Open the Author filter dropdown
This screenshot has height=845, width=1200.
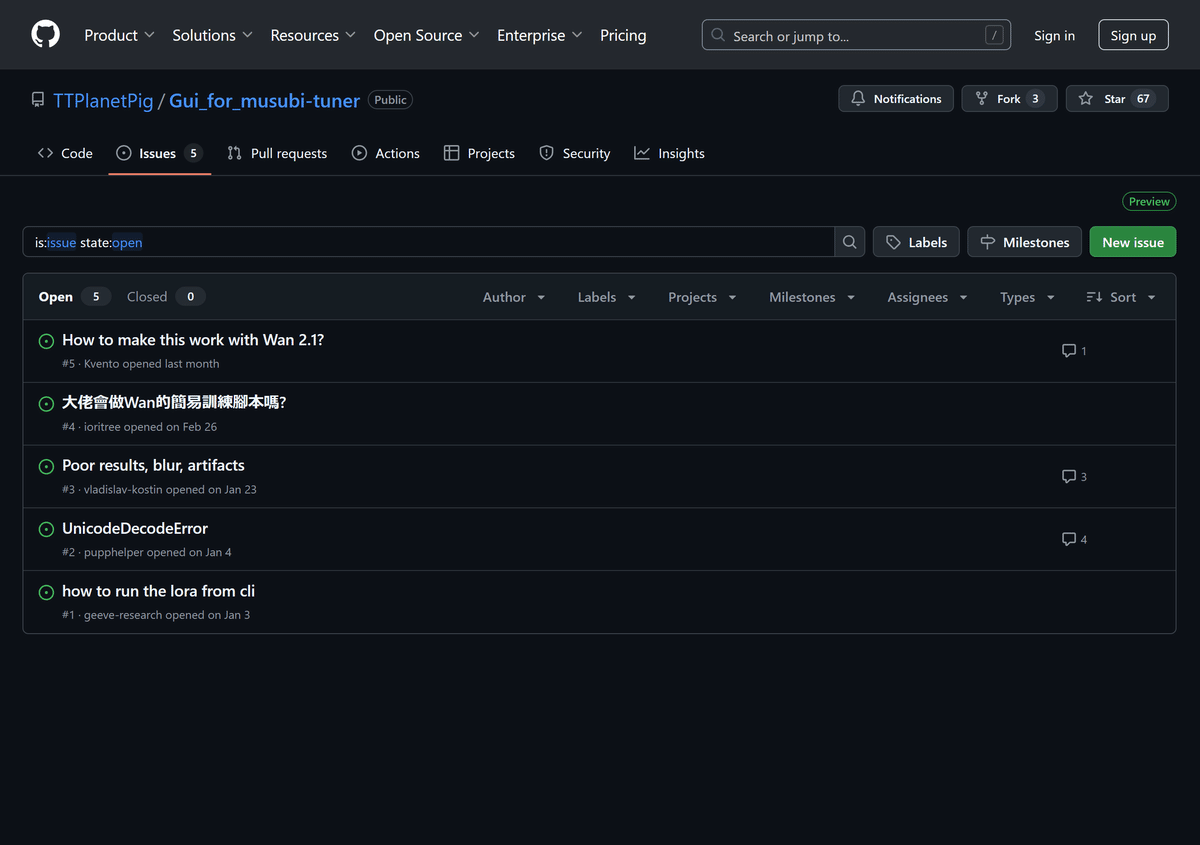point(513,296)
